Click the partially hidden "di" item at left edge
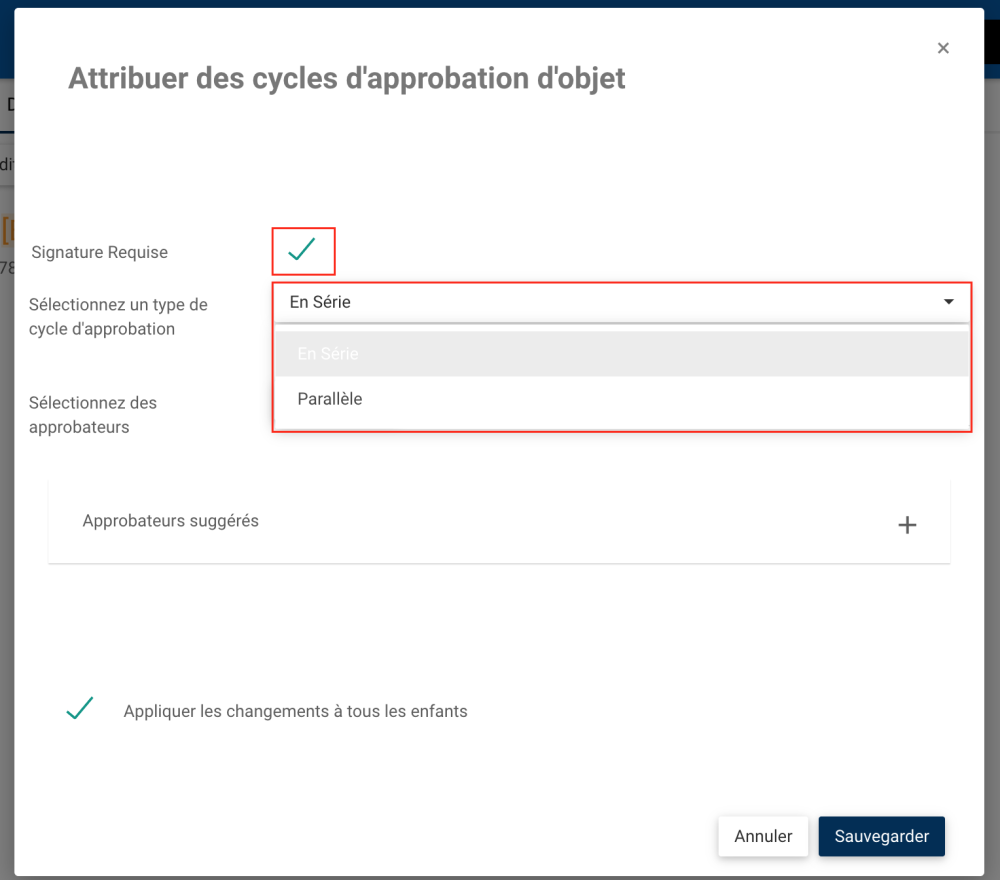Image resolution: width=1000 pixels, height=880 pixels. click(x=6, y=164)
